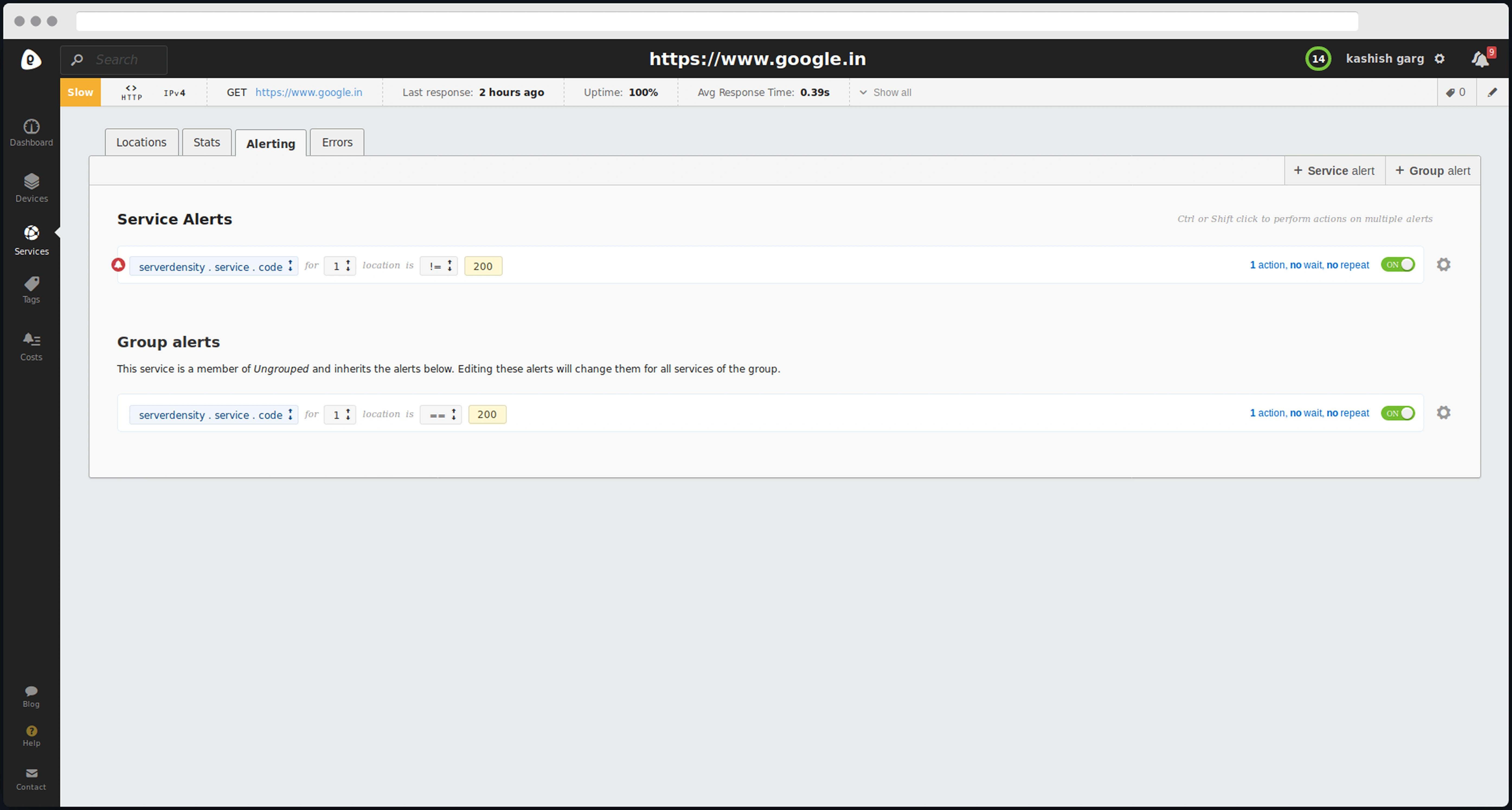Open the https://www.google.in GET link
This screenshot has height=810, width=1512.
pyautogui.click(x=309, y=92)
